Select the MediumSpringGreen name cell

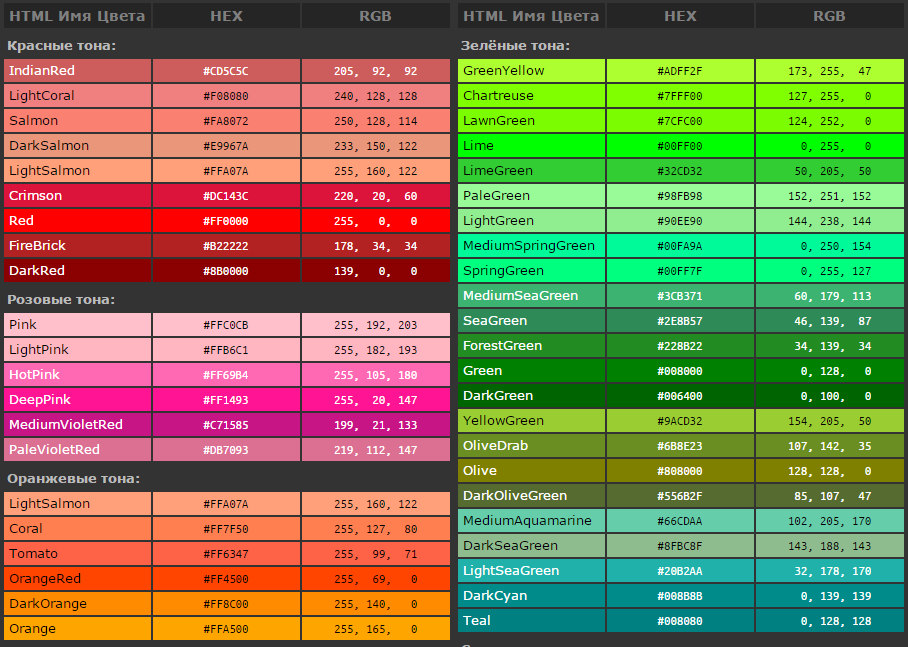(x=532, y=246)
